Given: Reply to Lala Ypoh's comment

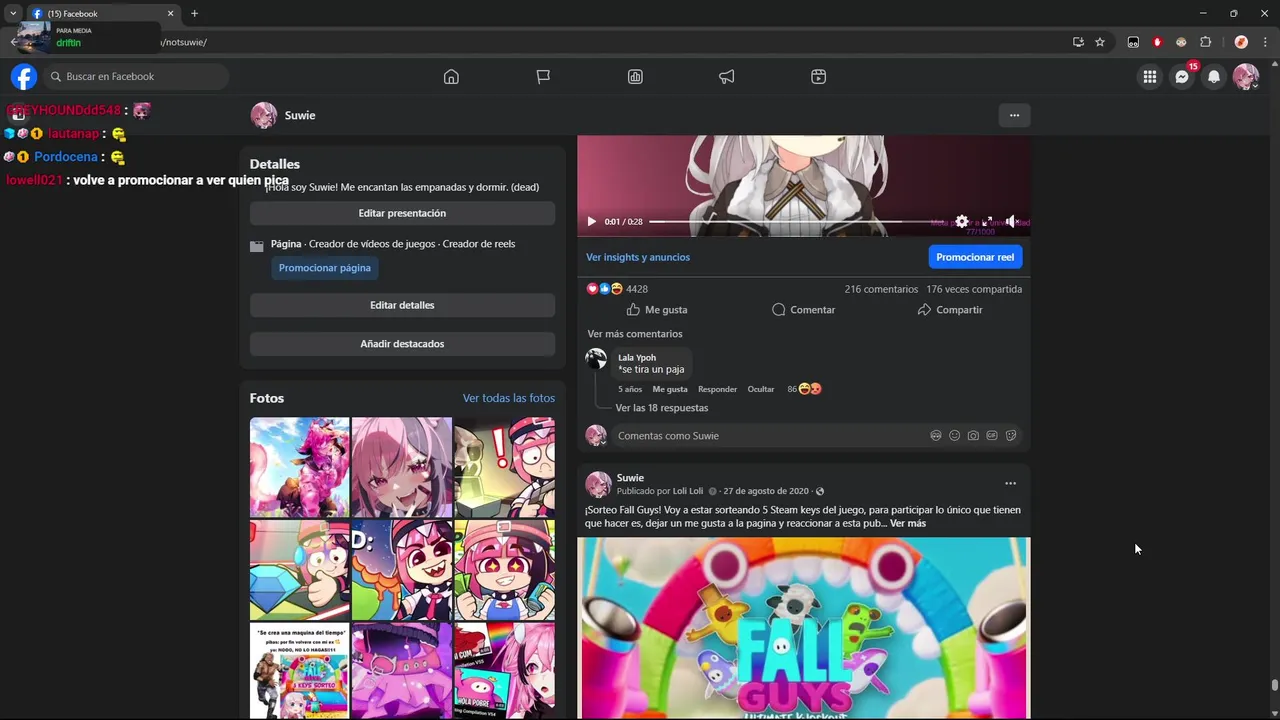Looking at the screenshot, I should point(717,389).
